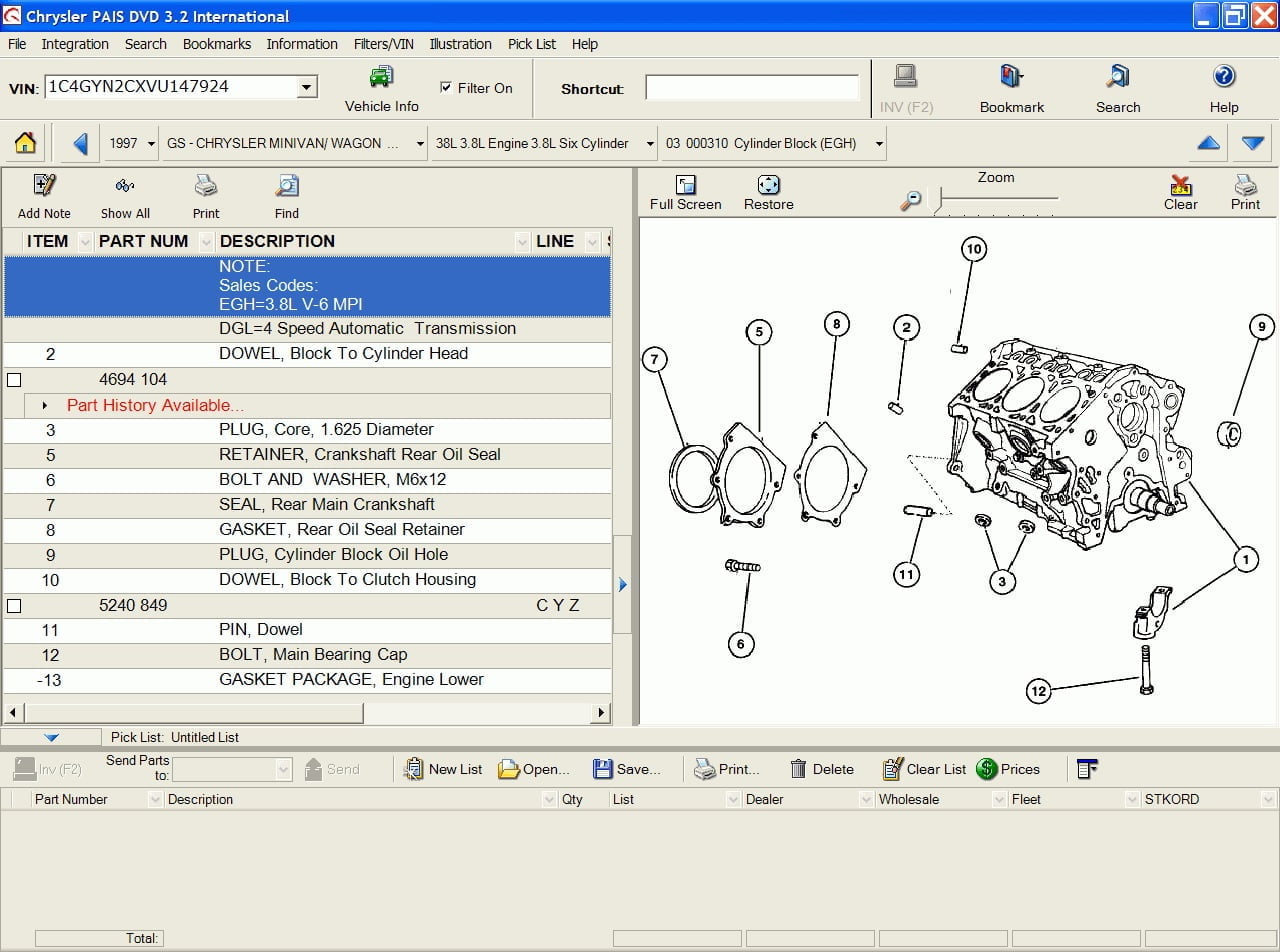
Task: Open the Pick List menu
Action: point(531,44)
